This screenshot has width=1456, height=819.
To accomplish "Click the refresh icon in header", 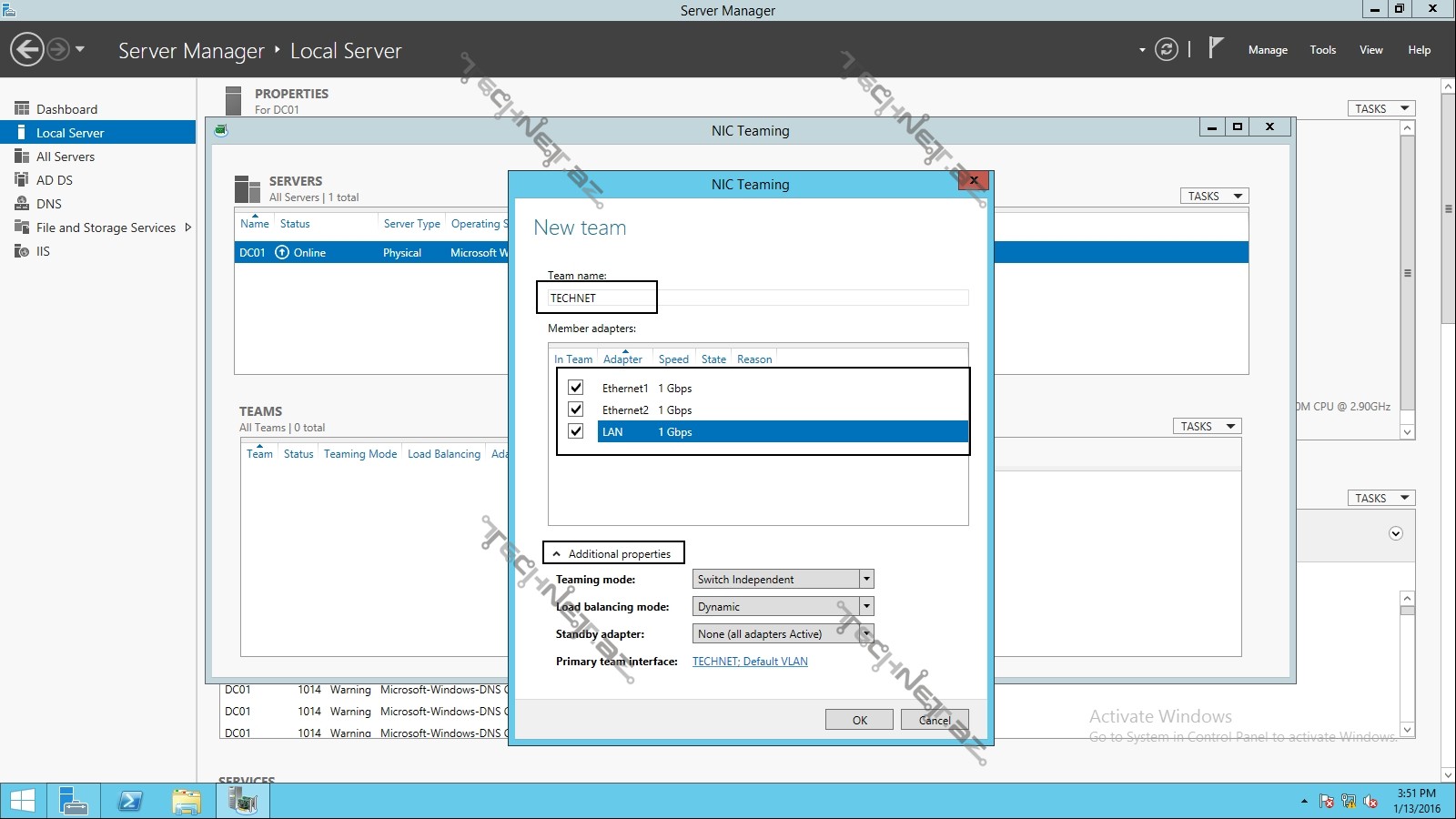I will point(1166,50).
